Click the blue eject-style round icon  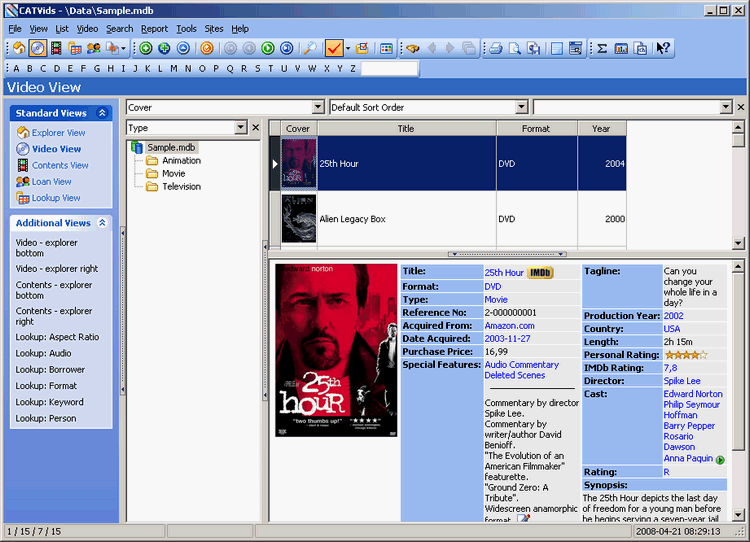[183, 48]
